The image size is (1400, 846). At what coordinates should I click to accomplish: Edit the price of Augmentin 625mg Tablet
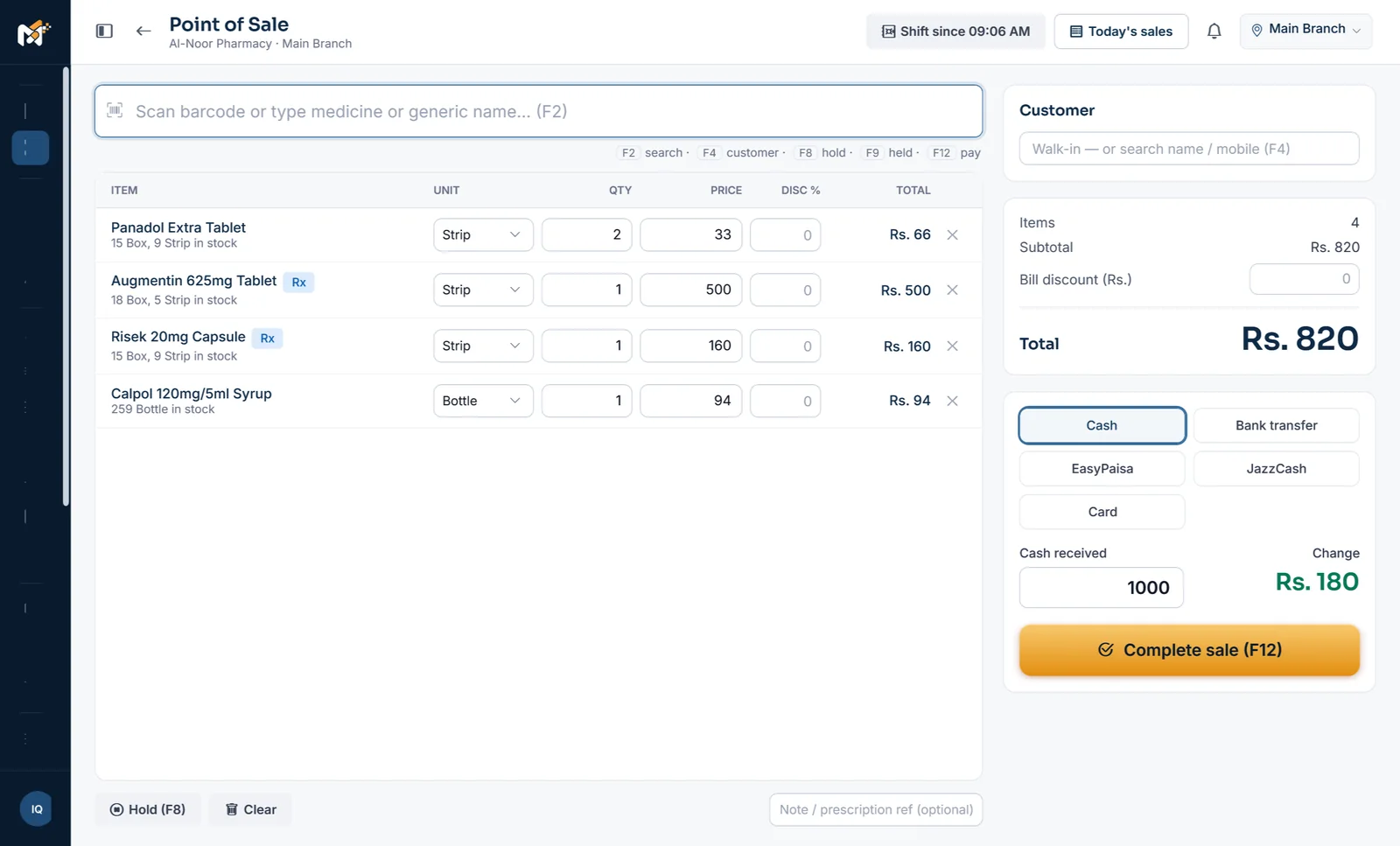point(690,290)
